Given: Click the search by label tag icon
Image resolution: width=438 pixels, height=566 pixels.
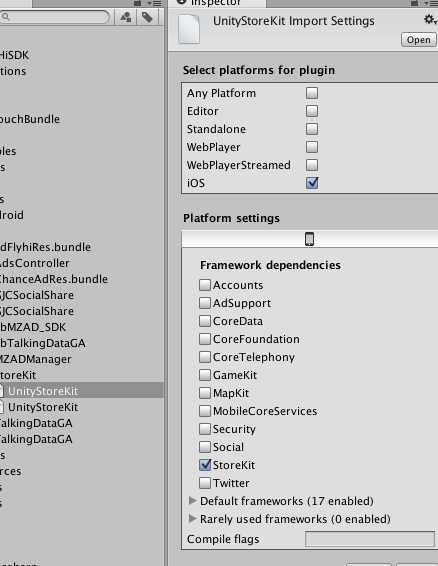Looking at the screenshot, I should tap(147, 17).
